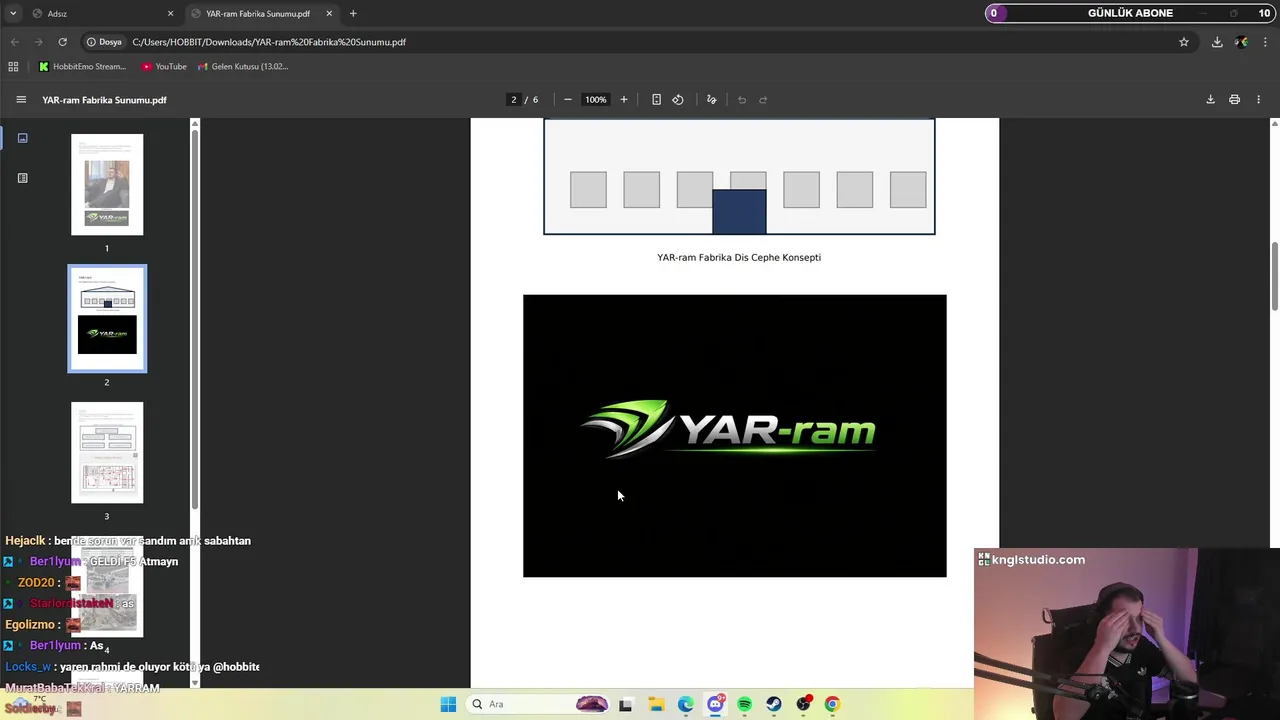Screen dimensions: 1280x720
Task: Click the redo arrow in PDF toolbar
Action: coord(763,99)
